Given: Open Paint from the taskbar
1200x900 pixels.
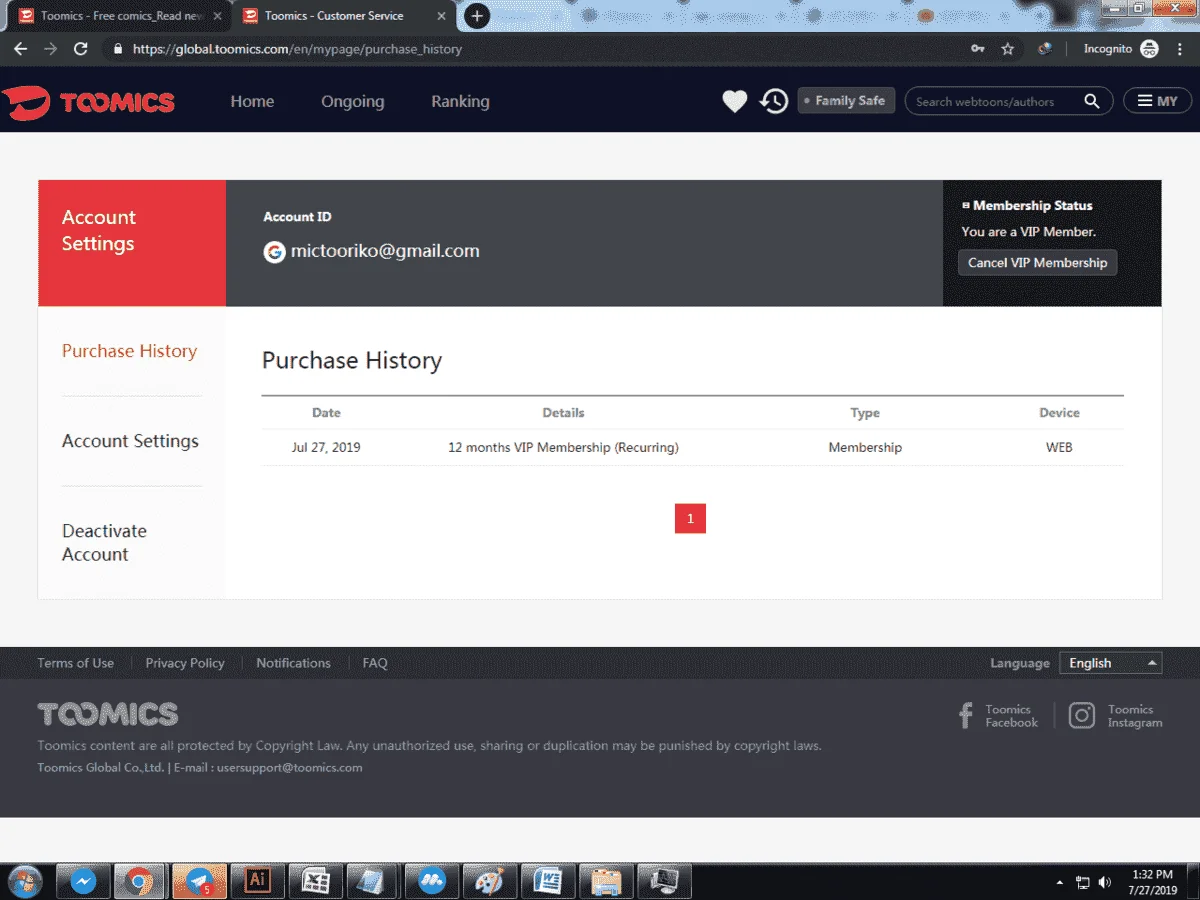Looking at the screenshot, I should (490, 881).
